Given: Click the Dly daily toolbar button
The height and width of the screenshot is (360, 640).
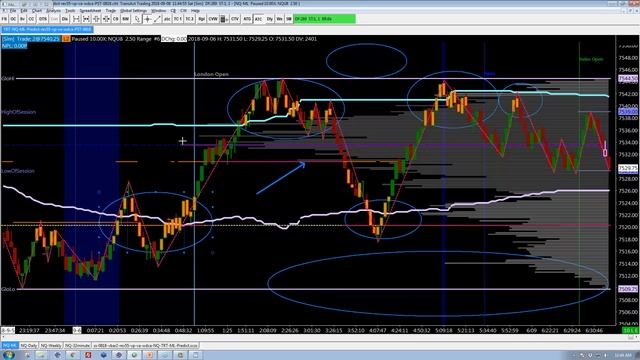Looking at the screenshot, I should [270, 19].
